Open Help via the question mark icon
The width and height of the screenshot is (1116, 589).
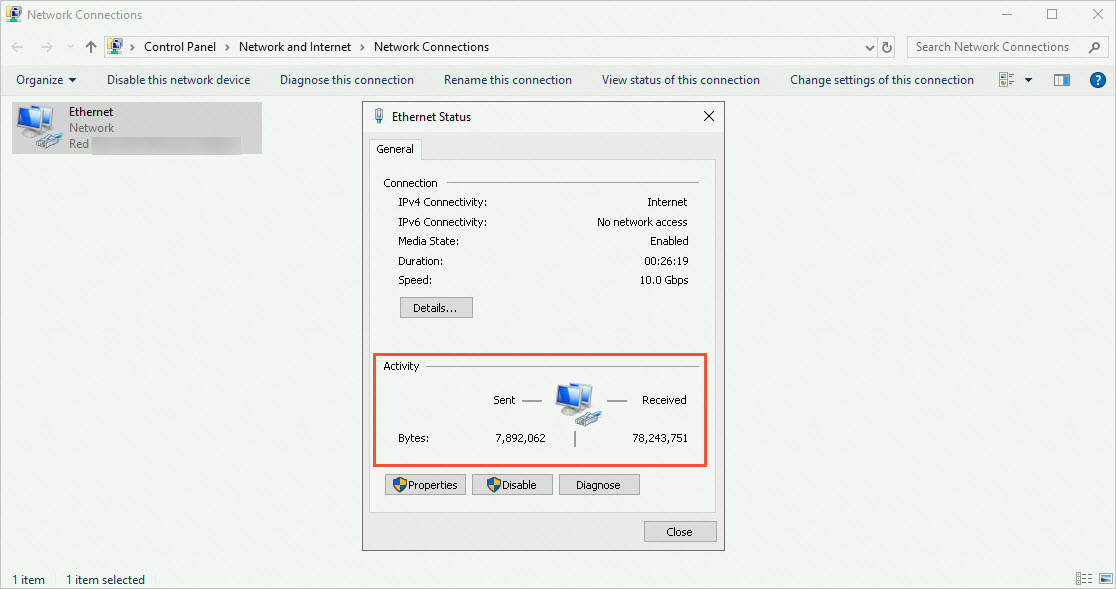click(x=1097, y=79)
